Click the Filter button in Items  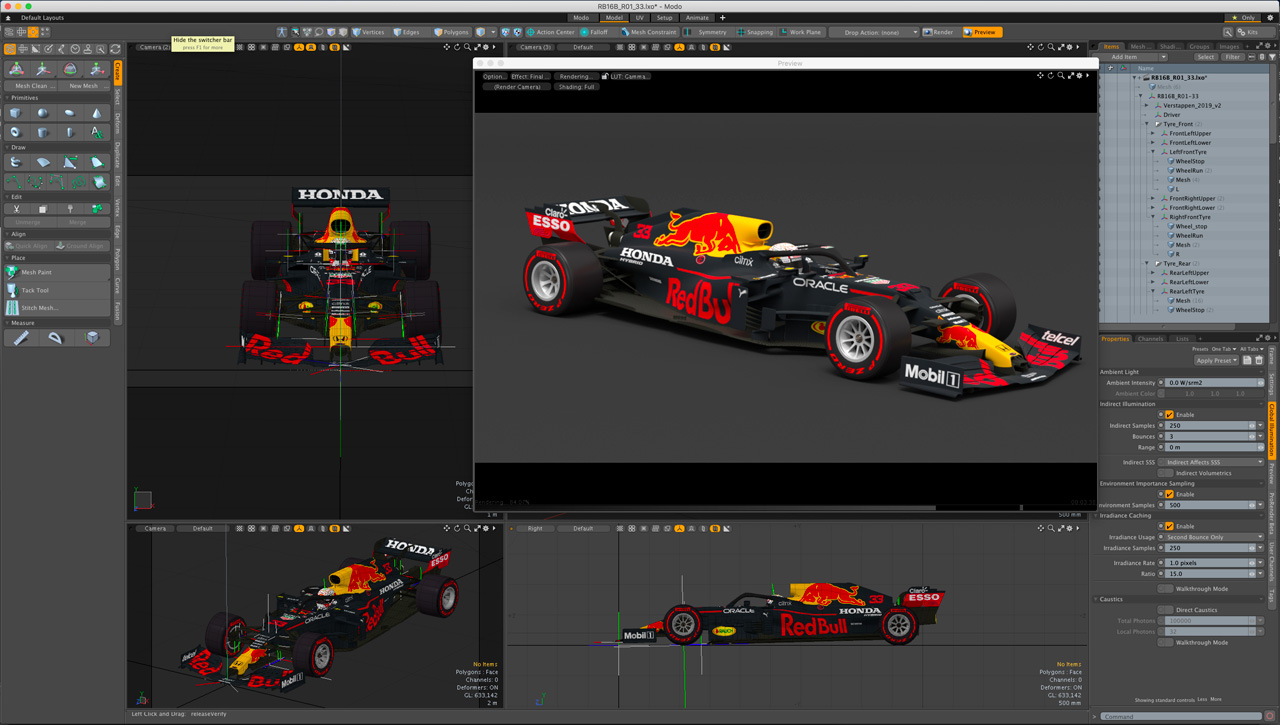1232,57
